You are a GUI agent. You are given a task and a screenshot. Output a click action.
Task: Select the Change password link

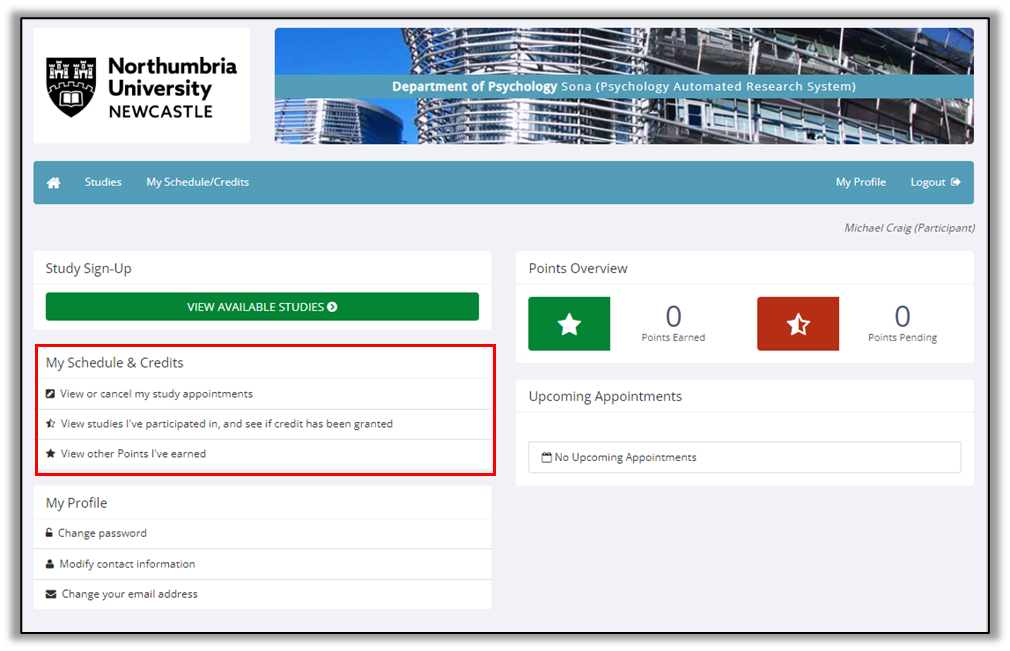click(x=102, y=534)
